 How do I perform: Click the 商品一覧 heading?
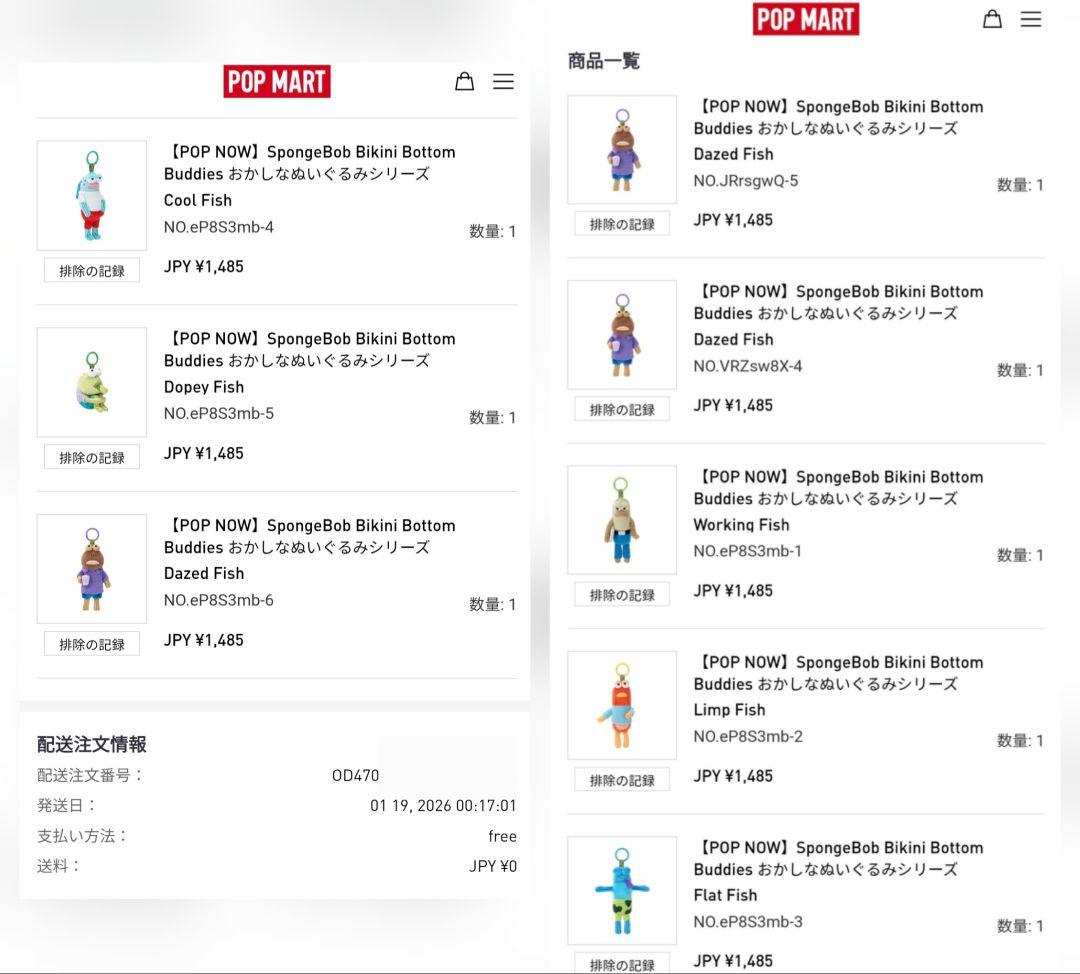603,61
